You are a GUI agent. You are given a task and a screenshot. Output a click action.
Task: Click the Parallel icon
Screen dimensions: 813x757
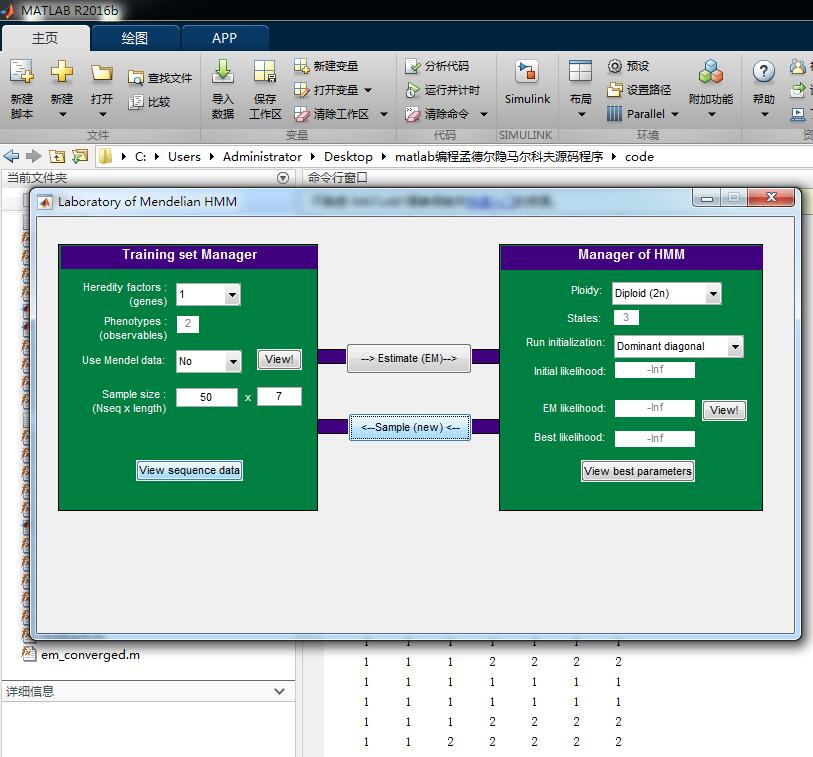click(x=614, y=114)
